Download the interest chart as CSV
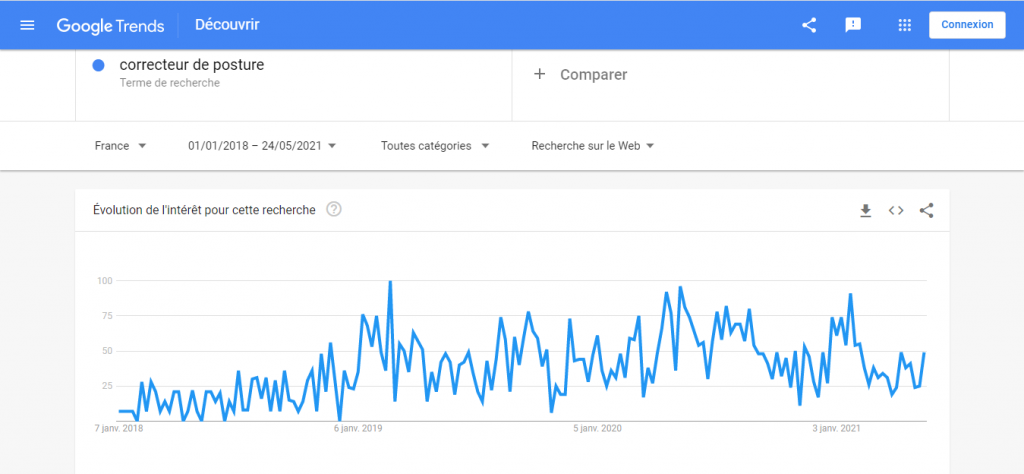1024x474 pixels. tap(866, 210)
